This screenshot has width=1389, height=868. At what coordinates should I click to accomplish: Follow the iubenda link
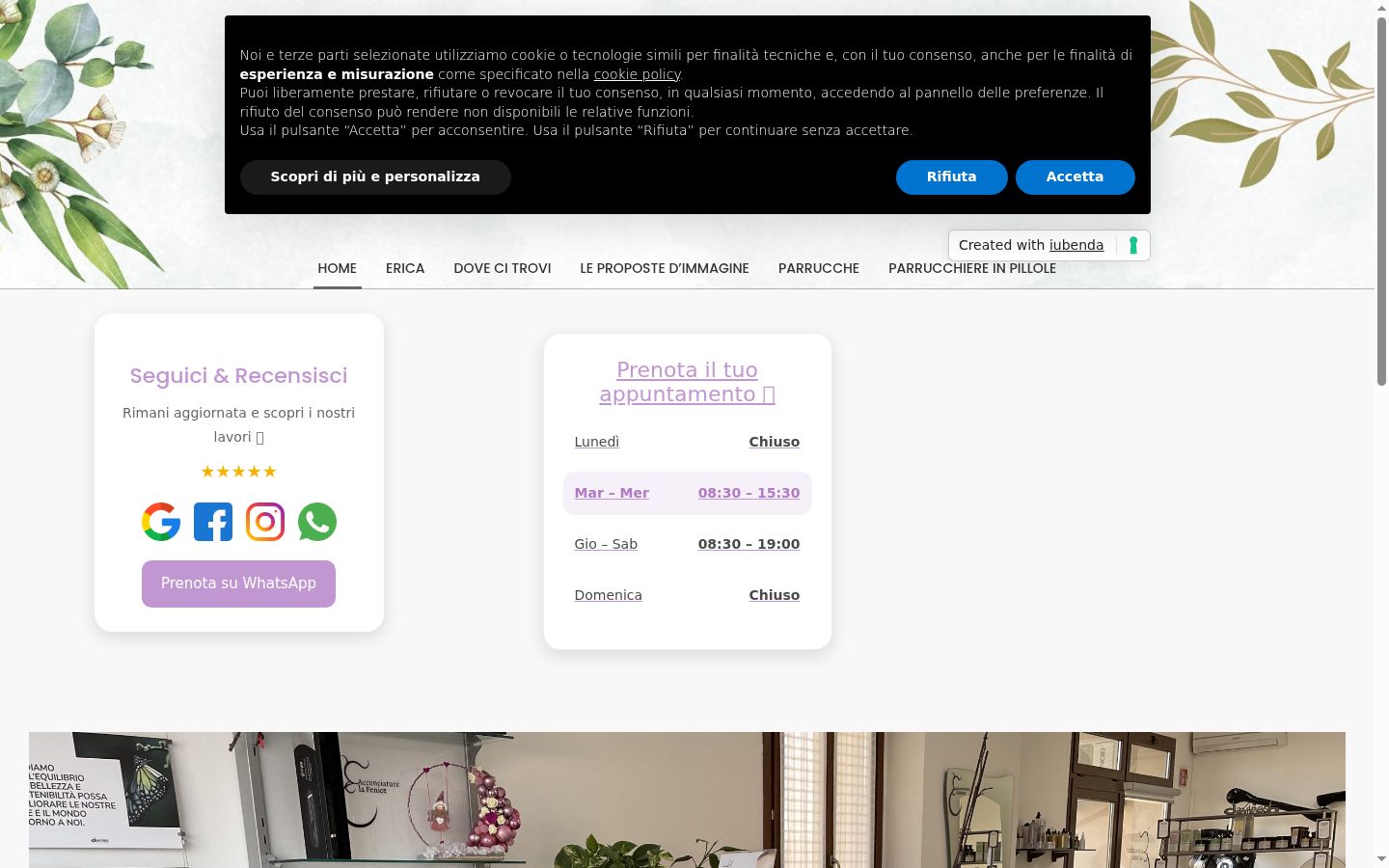1076,245
